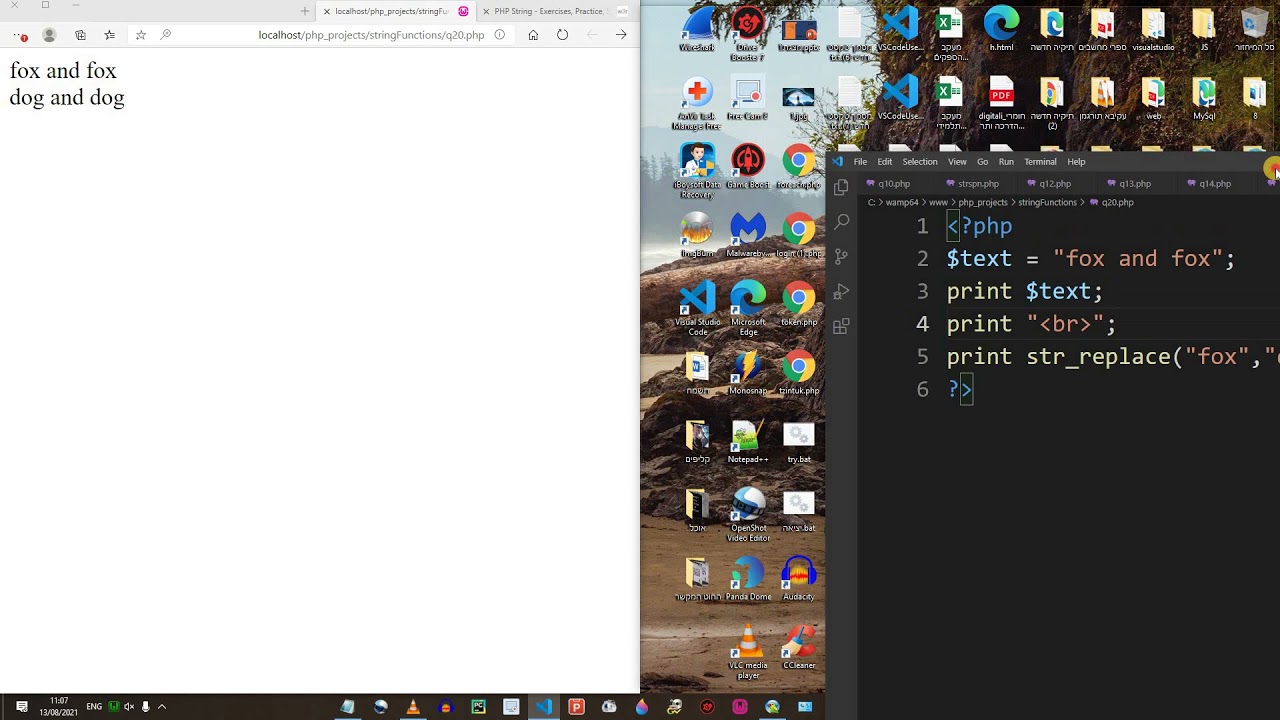Screen dimensions: 1280x720
Task: Open a new browser tab
Action: [305, 11]
